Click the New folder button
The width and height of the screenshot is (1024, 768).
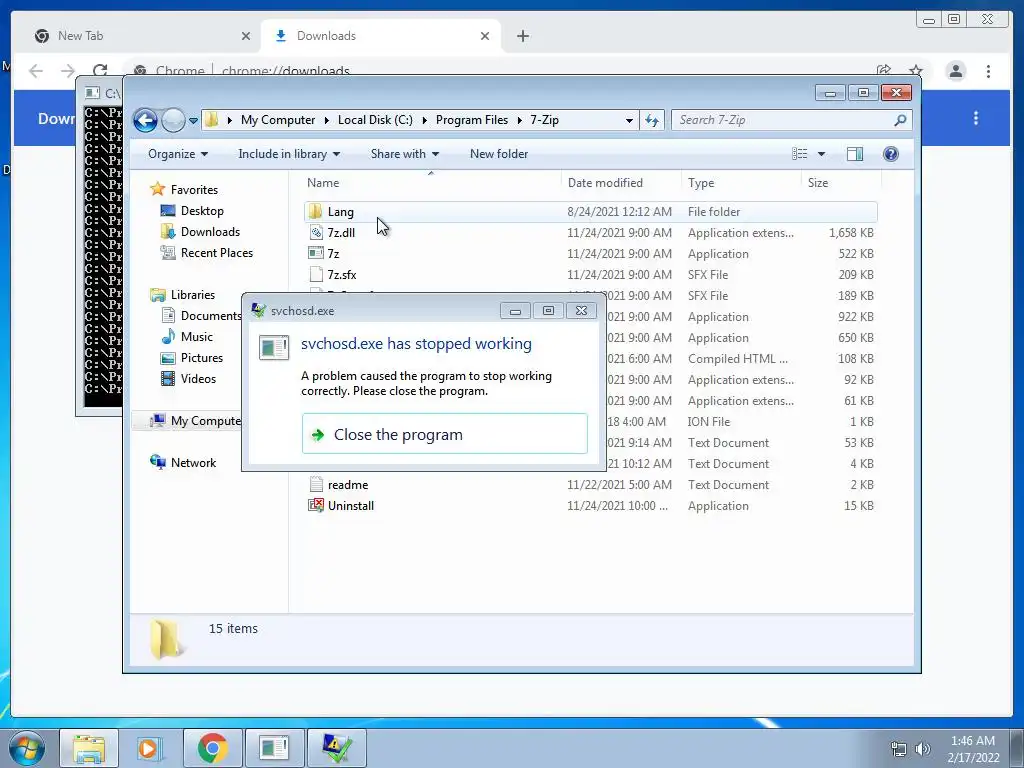(499, 154)
